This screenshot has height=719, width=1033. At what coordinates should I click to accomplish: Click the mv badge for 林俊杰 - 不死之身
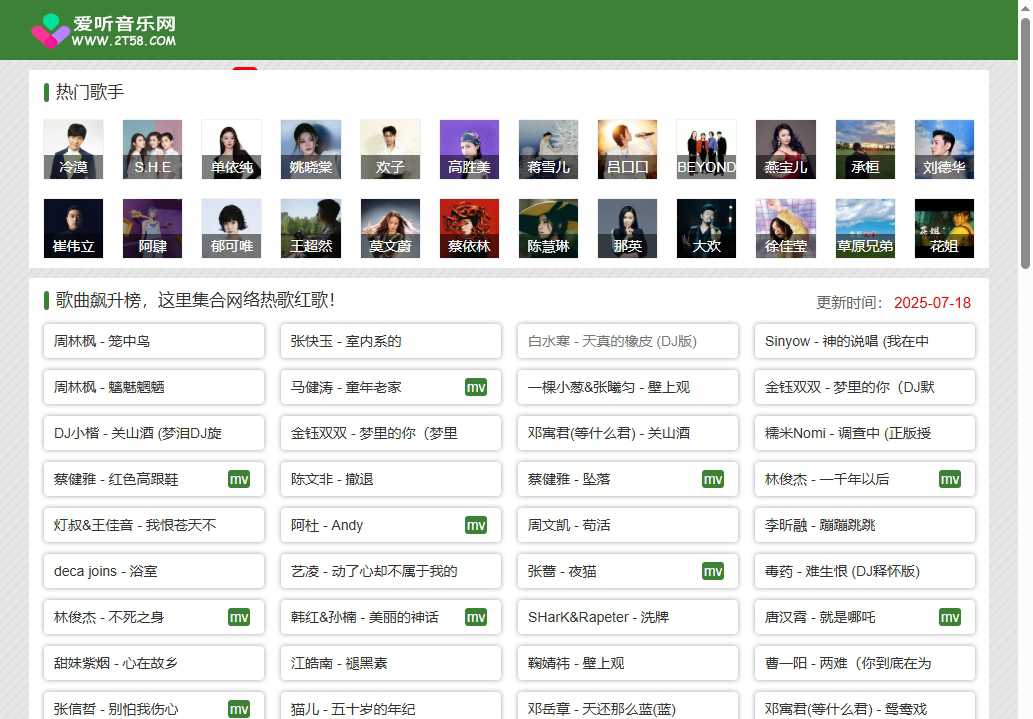[239, 617]
